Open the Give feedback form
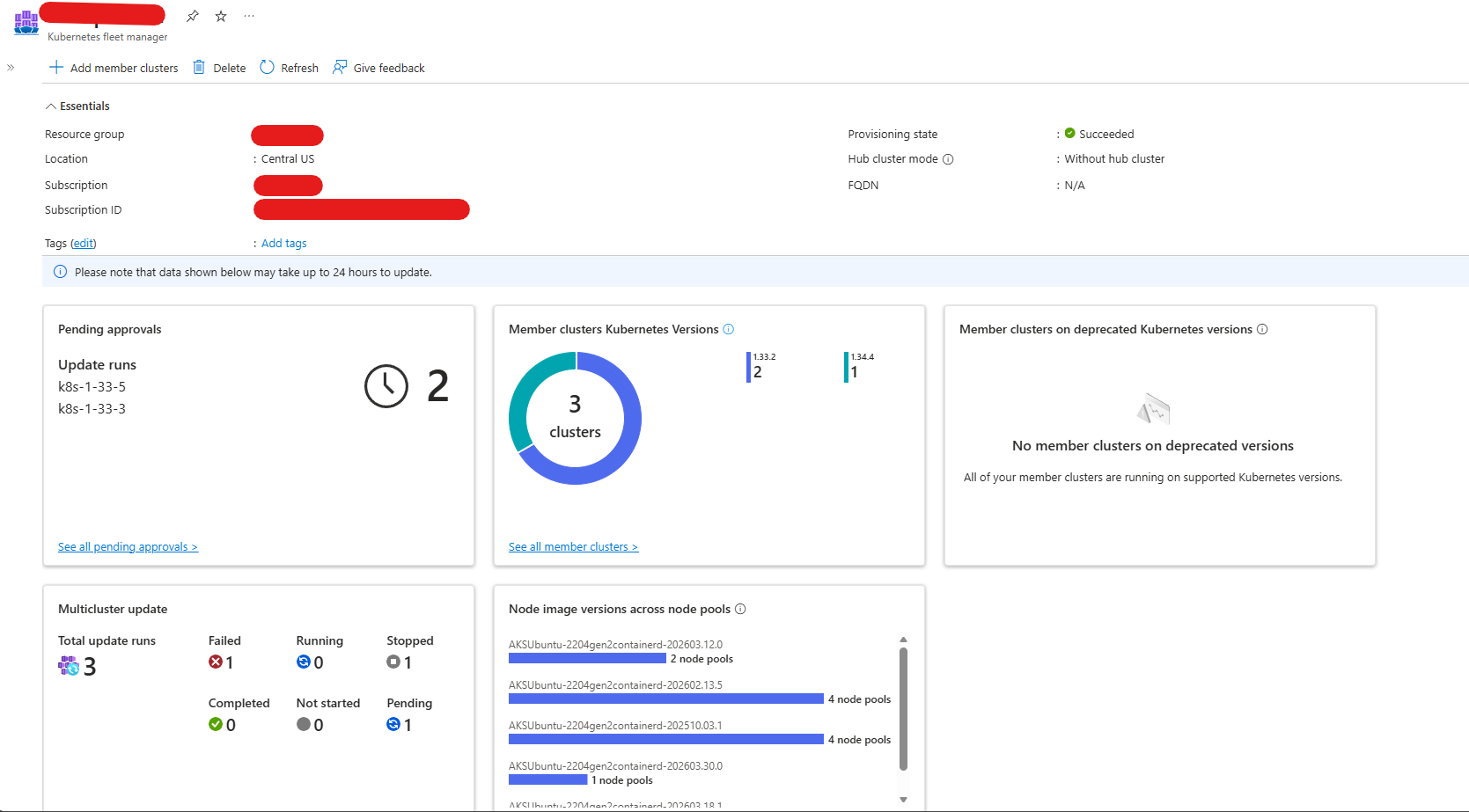Viewport: 1469px width, 812px height. click(x=378, y=67)
